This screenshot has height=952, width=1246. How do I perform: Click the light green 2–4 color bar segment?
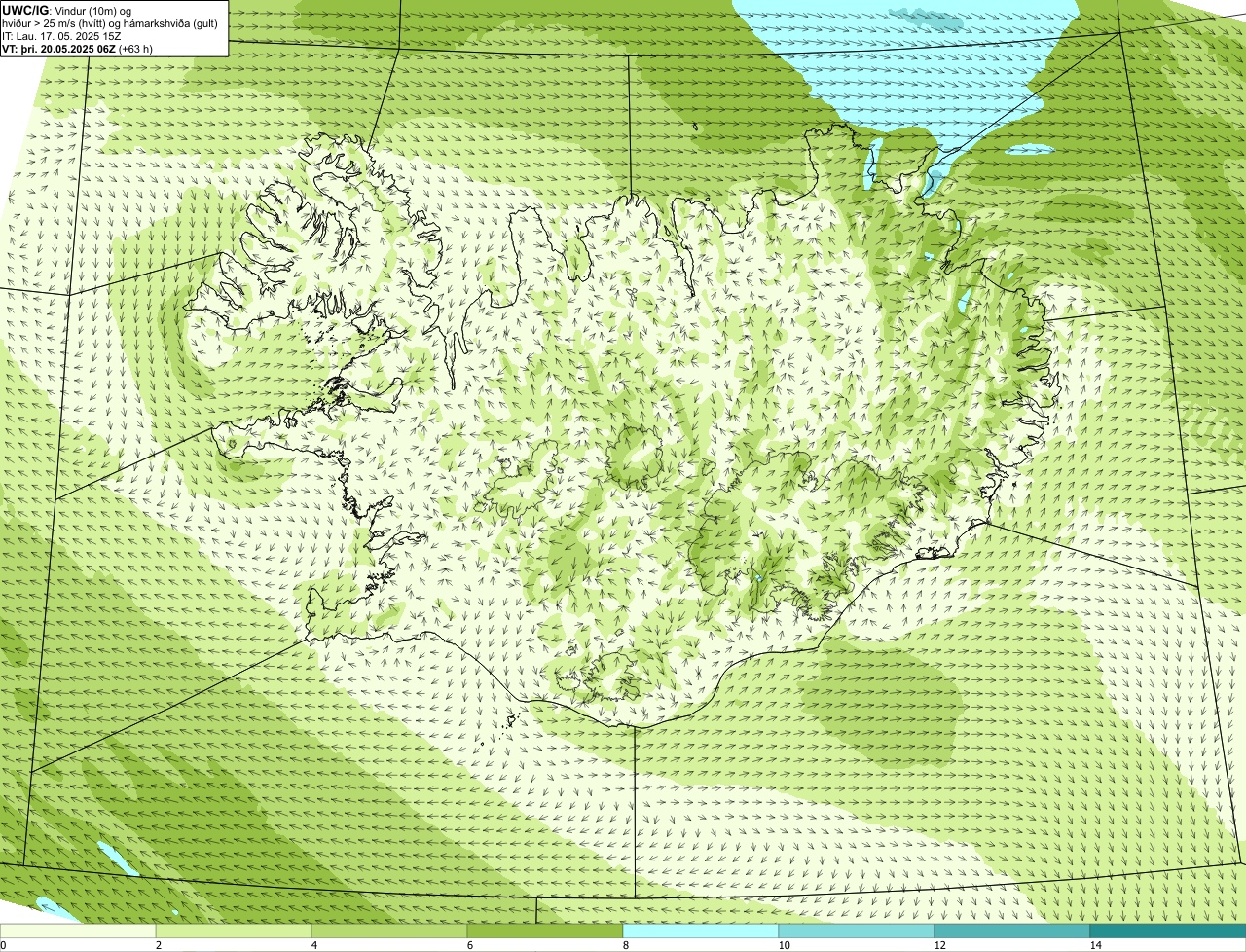coord(234,931)
